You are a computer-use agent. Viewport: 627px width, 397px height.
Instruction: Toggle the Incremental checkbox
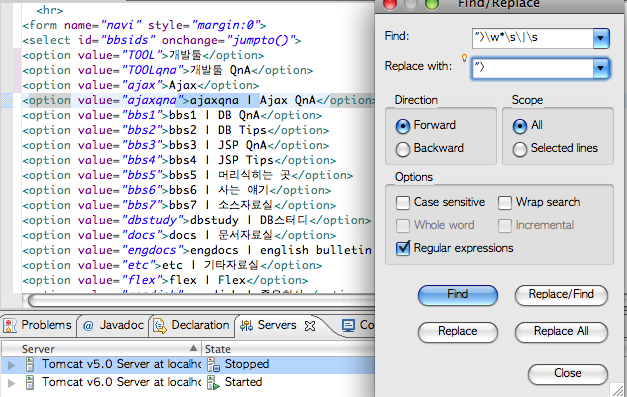click(x=505, y=225)
